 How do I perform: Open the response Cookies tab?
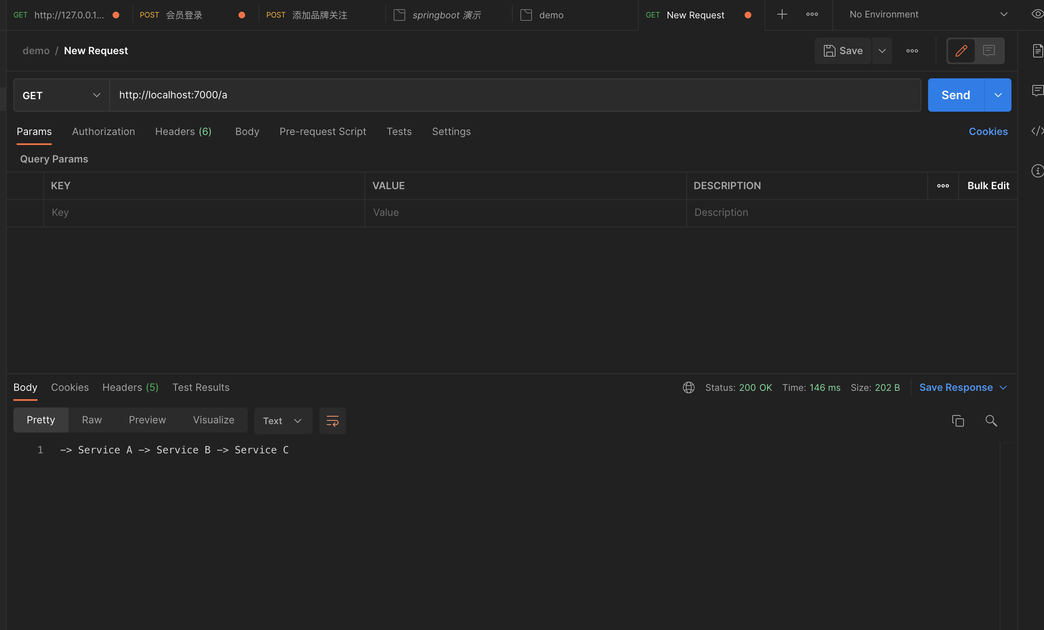point(70,388)
